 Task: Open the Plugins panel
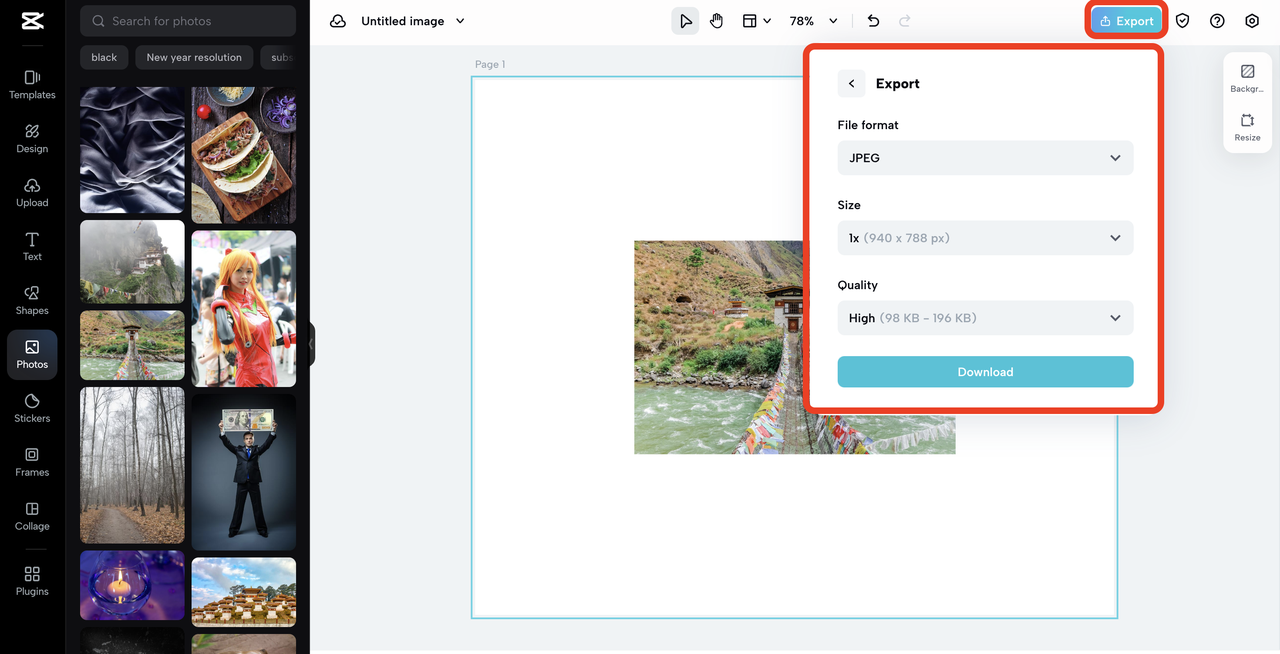[x=32, y=581]
